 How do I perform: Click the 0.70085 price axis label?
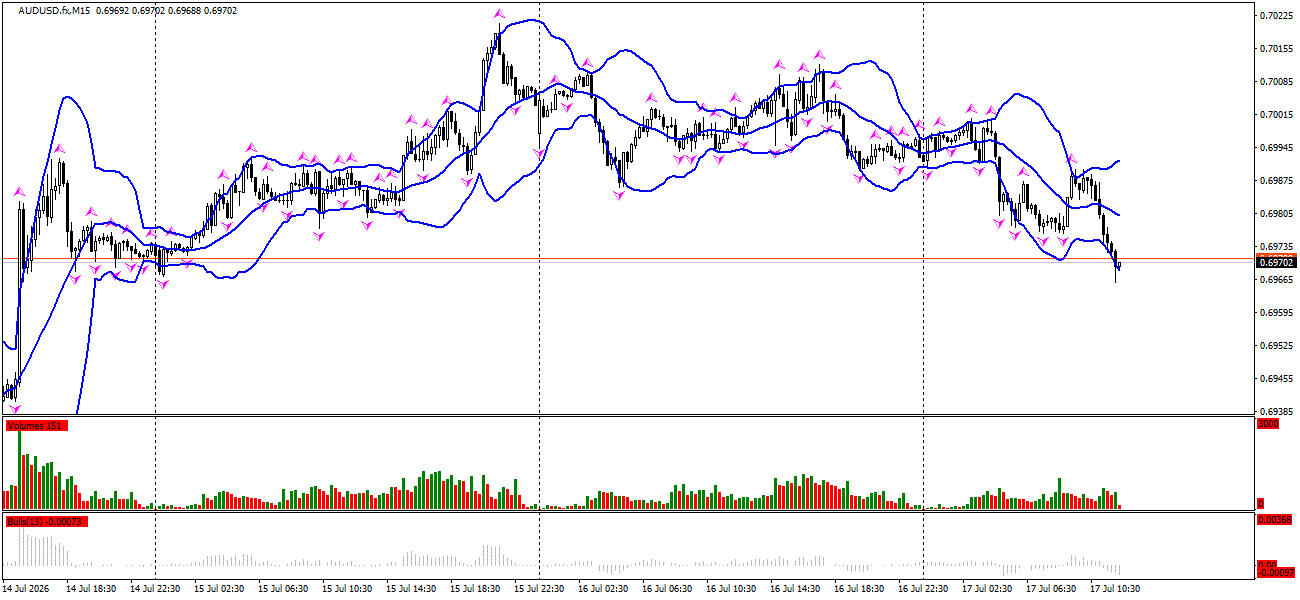[x=1277, y=81]
